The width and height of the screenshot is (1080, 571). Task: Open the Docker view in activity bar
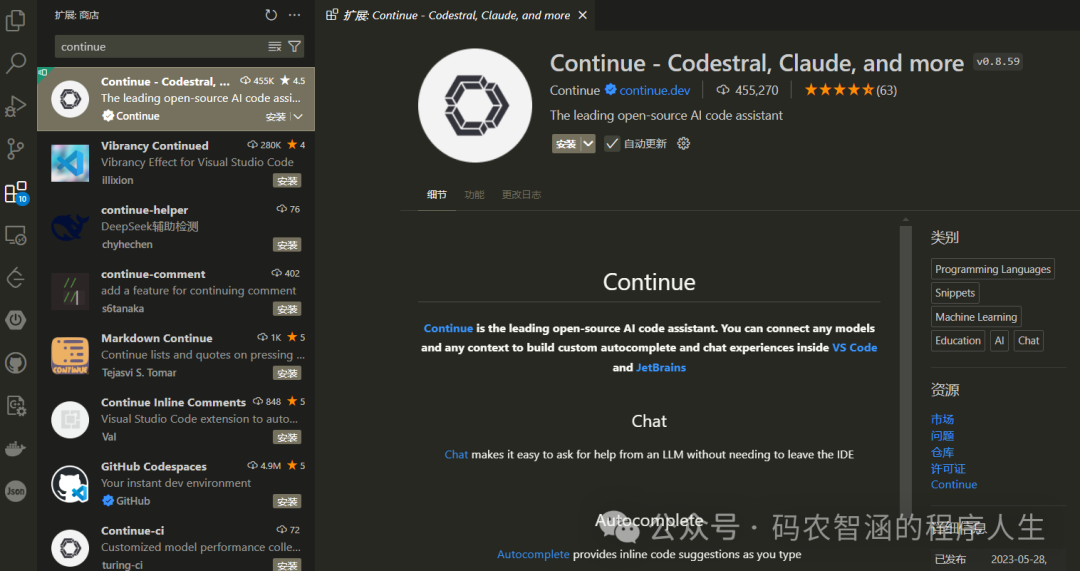pyautogui.click(x=15, y=448)
